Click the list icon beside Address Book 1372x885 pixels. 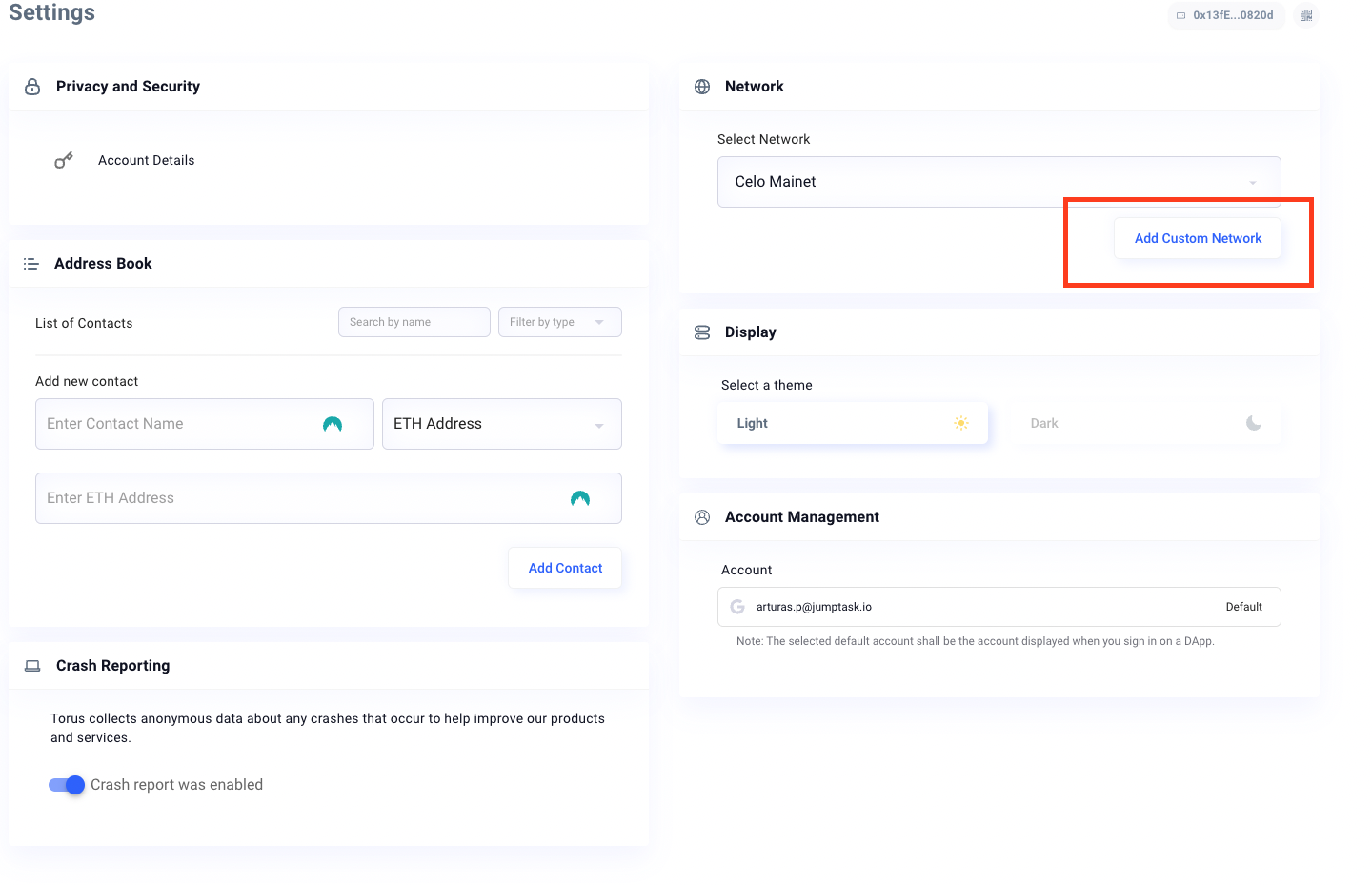pyautogui.click(x=31, y=264)
